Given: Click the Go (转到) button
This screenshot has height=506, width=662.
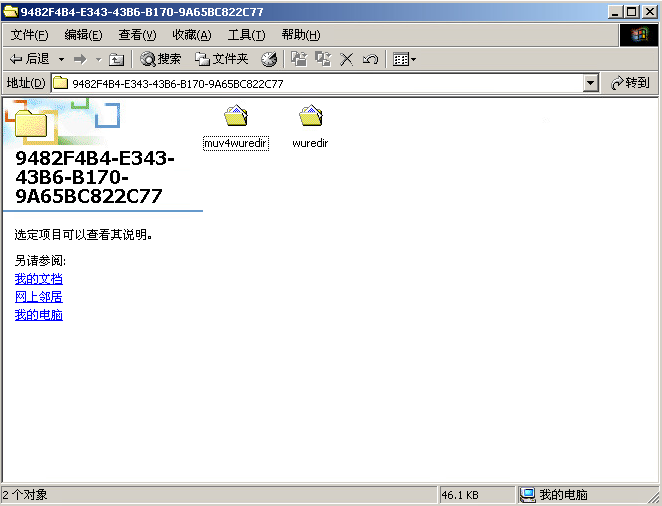Looking at the screenshot, I should pyautogui.click(x=630, y=83).
